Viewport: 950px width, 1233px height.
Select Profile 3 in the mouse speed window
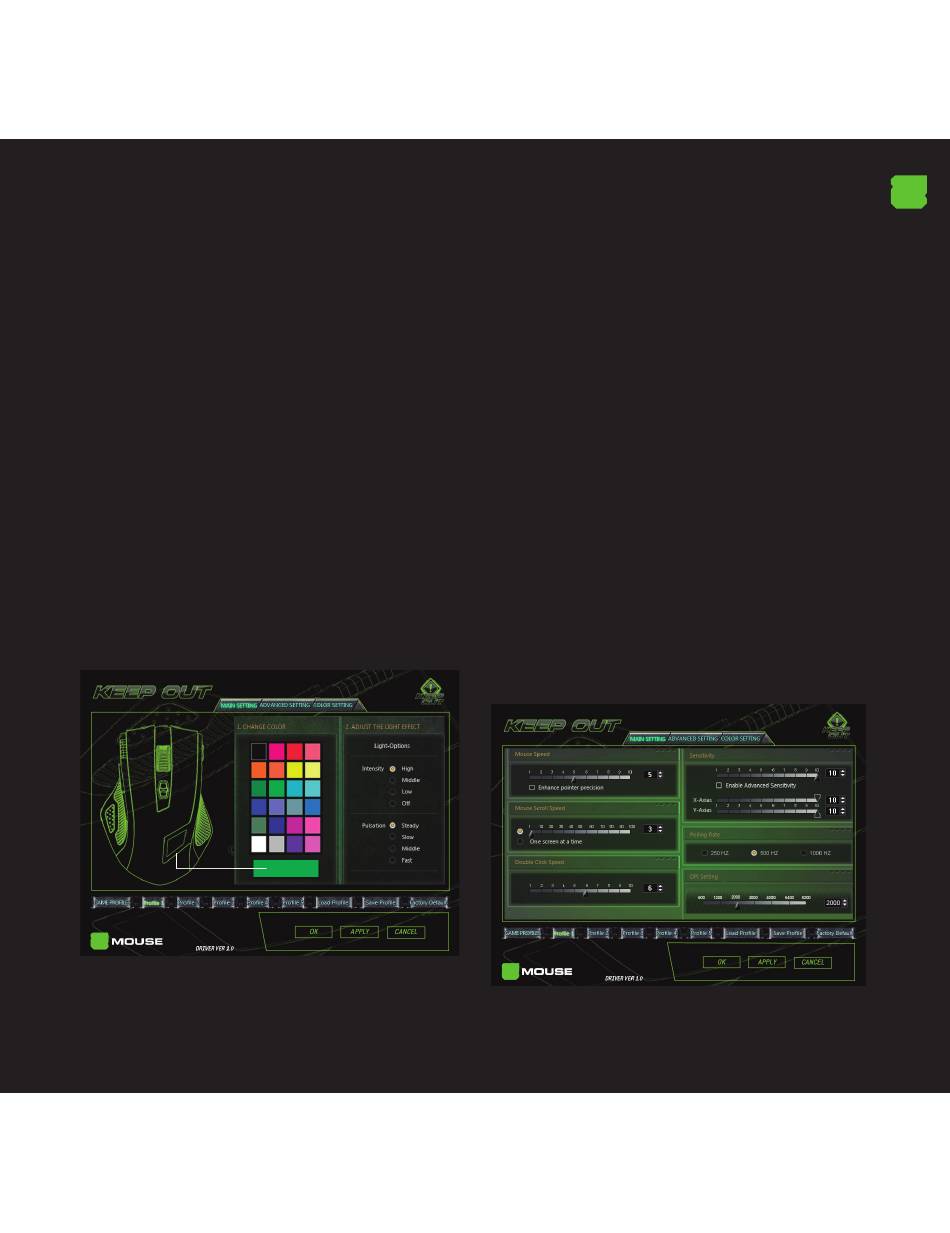coord(631,933)
